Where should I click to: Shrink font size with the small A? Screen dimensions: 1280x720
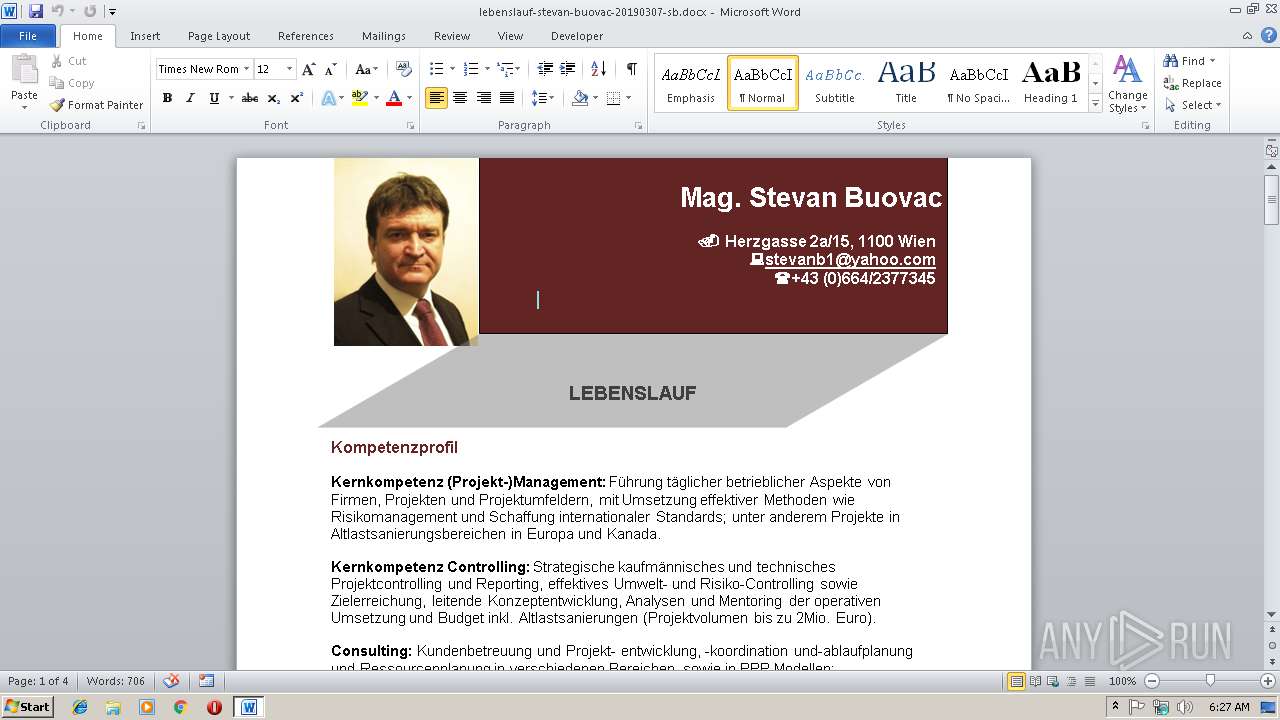coord(331,69)
